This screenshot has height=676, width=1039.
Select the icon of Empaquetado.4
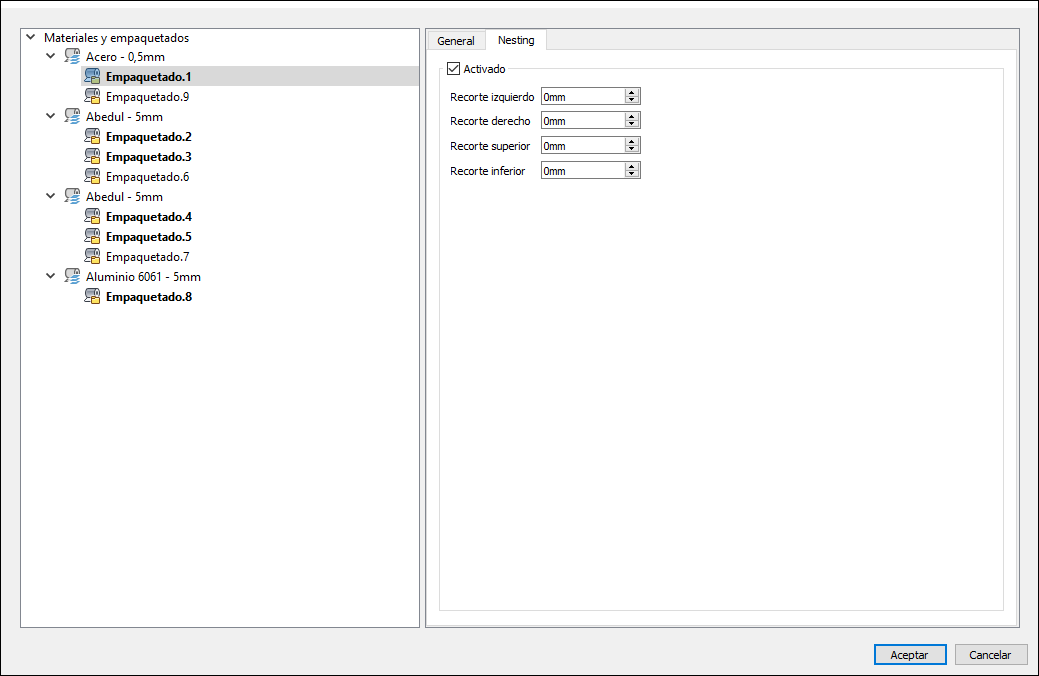(92, 216)
